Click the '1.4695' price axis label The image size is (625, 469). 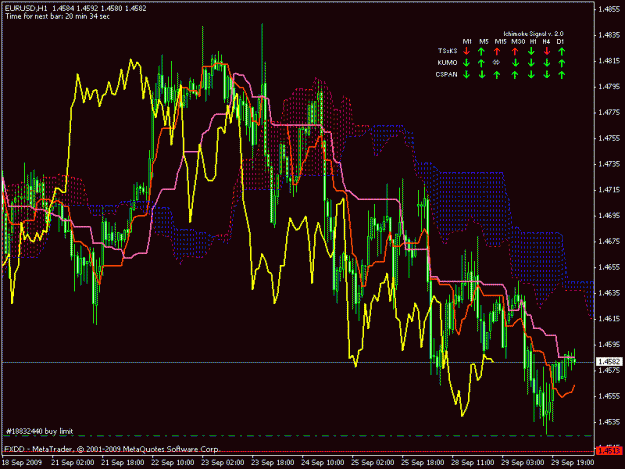(609, 216)
